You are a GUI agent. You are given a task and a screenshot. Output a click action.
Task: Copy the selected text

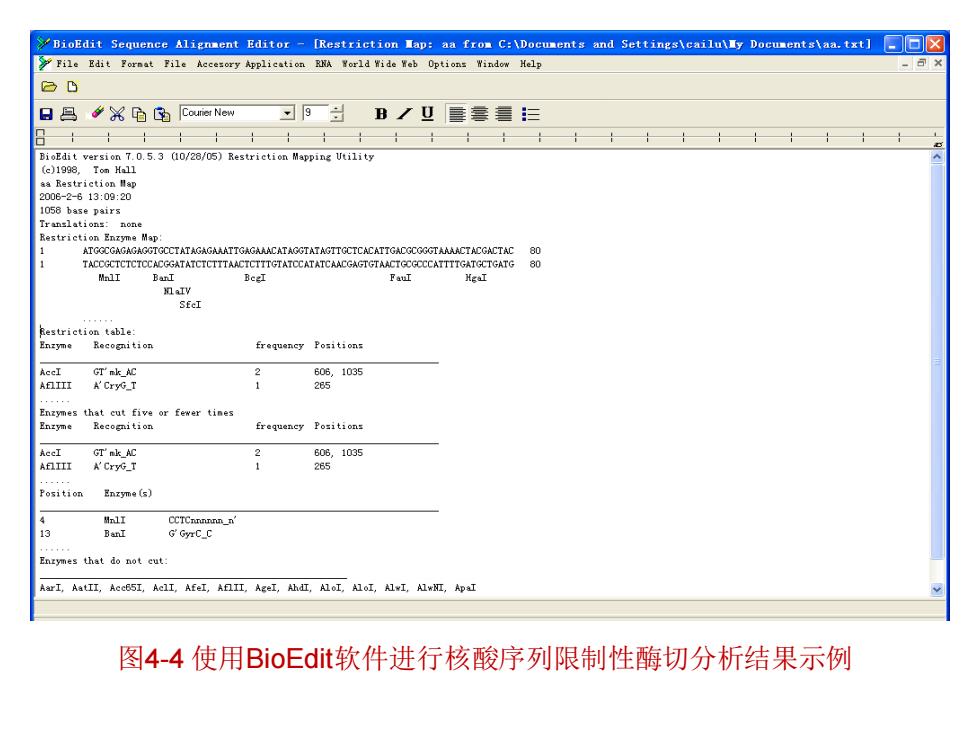tap(139, 114)
